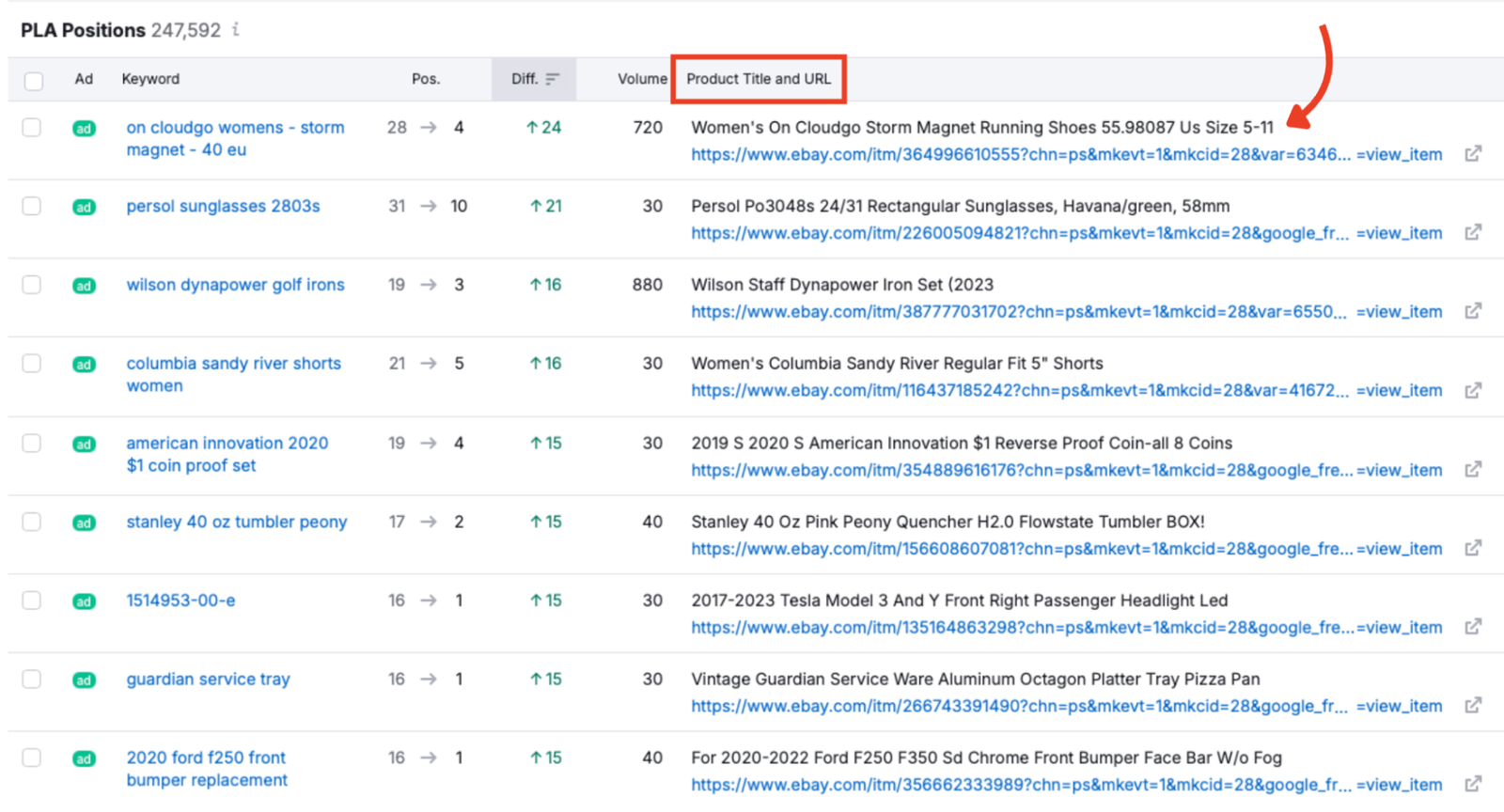This screenshot has width=1504, height=812.
Task: Click the sort icon in Diff. column
Action: (x=553, y=79)
